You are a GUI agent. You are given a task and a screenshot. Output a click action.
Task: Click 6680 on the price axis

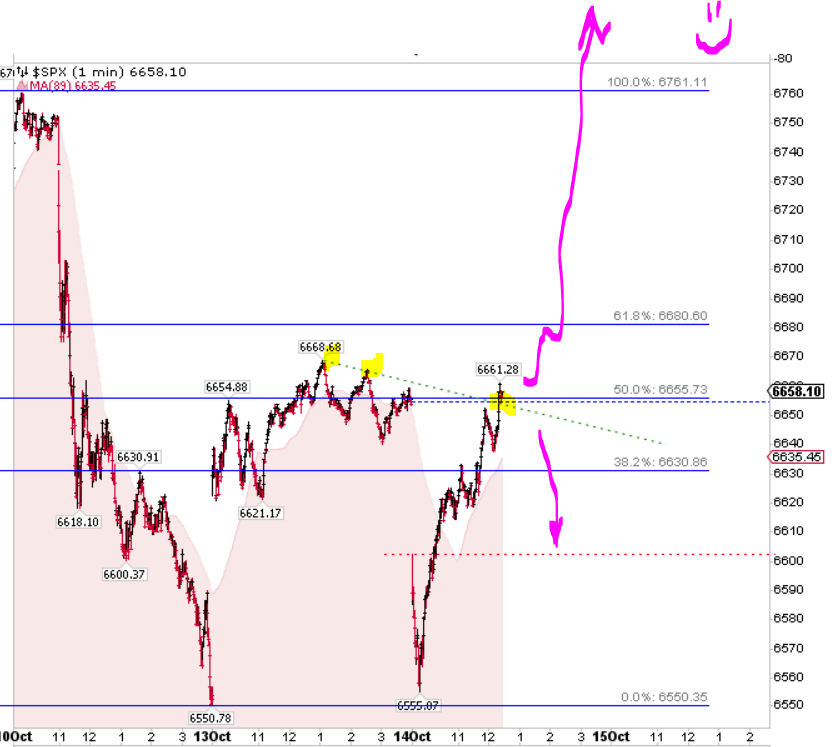click(788, 327)
